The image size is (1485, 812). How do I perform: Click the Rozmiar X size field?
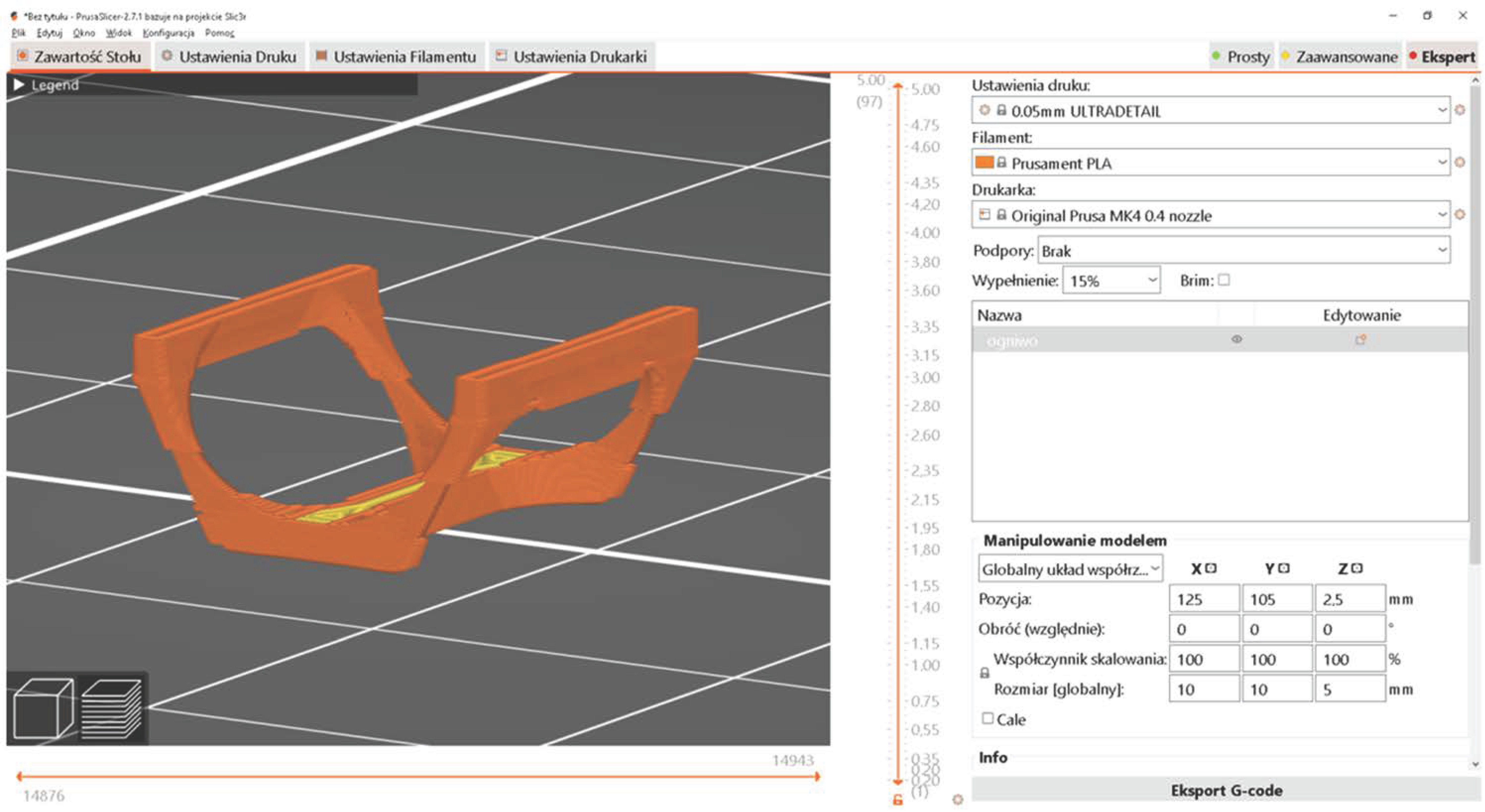(x=1204, y=689)
